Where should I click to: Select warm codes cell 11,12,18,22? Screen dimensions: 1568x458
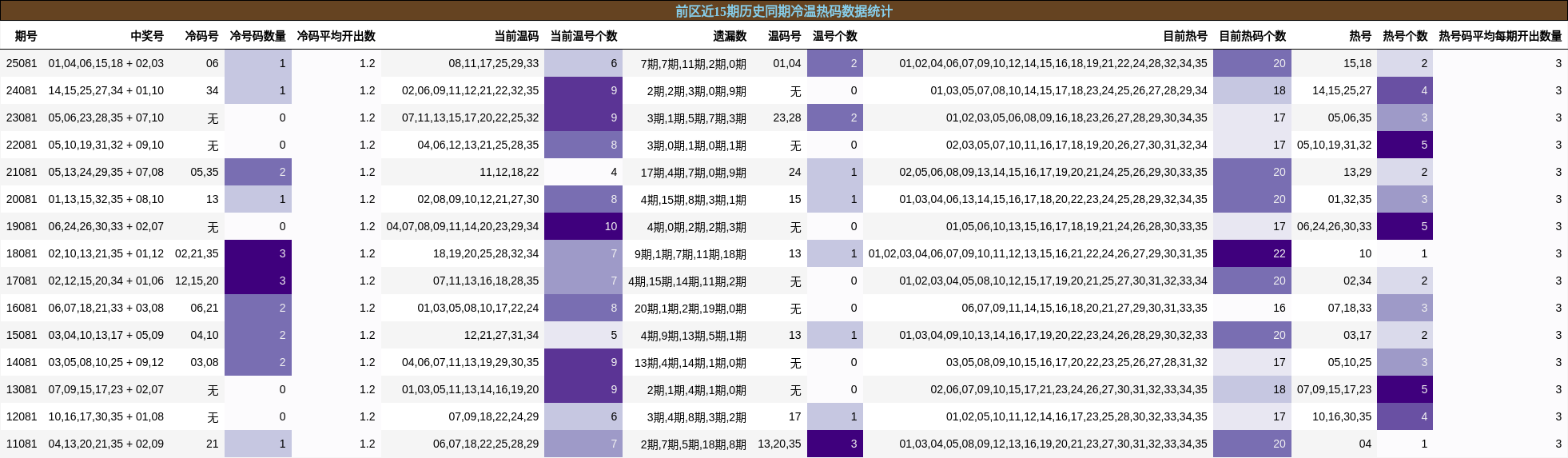click(x=509, y=172)
